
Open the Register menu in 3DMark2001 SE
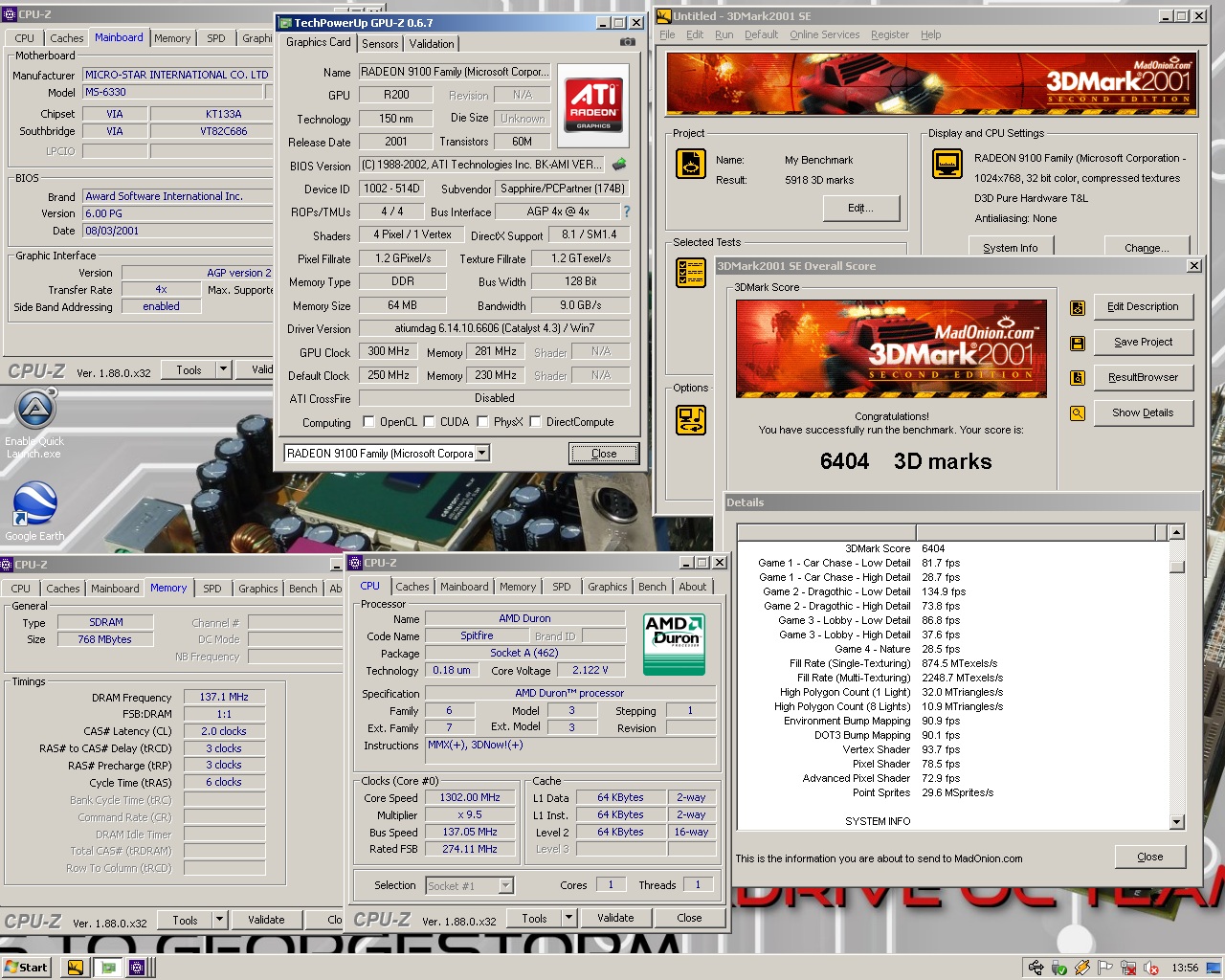tap(890, 34)
